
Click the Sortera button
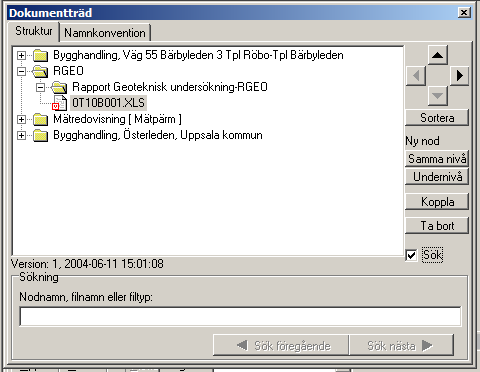click(437, 118)
